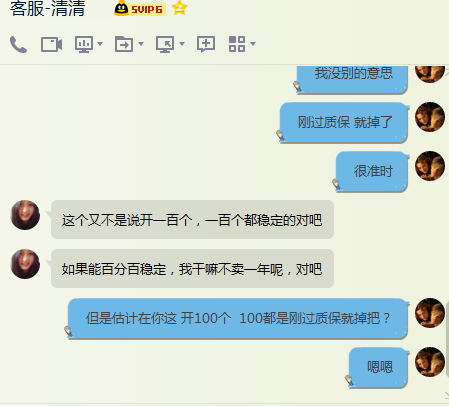The image size is (449, 406).
Task: Click the send file folder icon
Action: click(124, 44)
